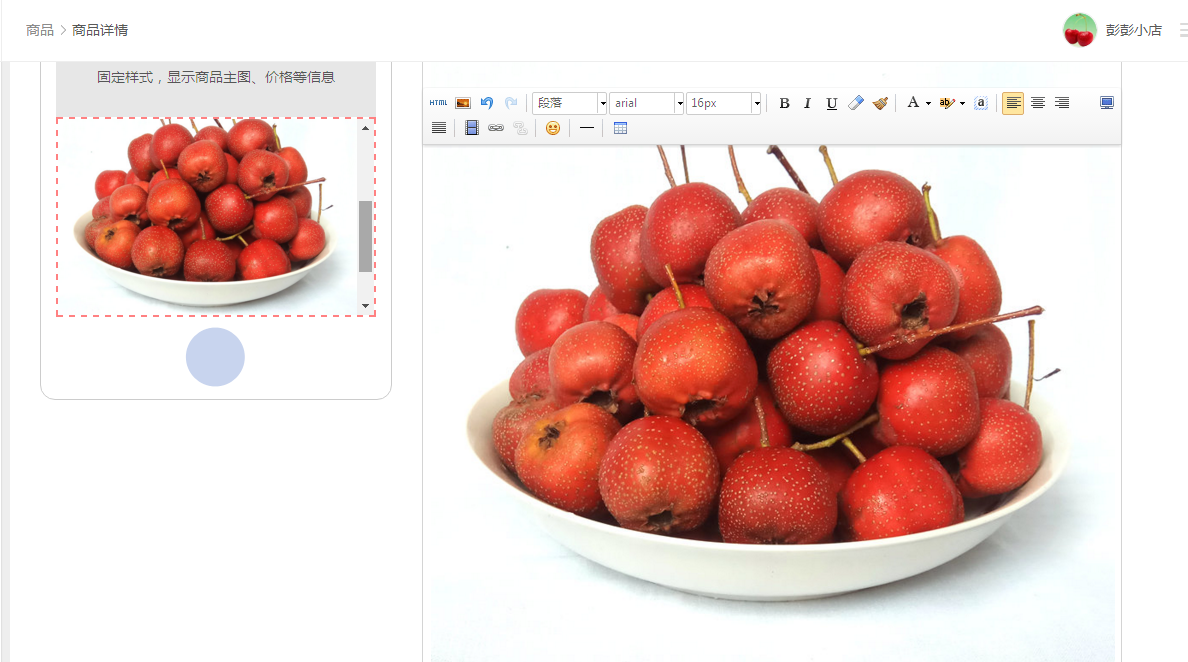1188x662 pixels.
Task: Go to 商品 in breadcrumb
Action: (40, 30)
